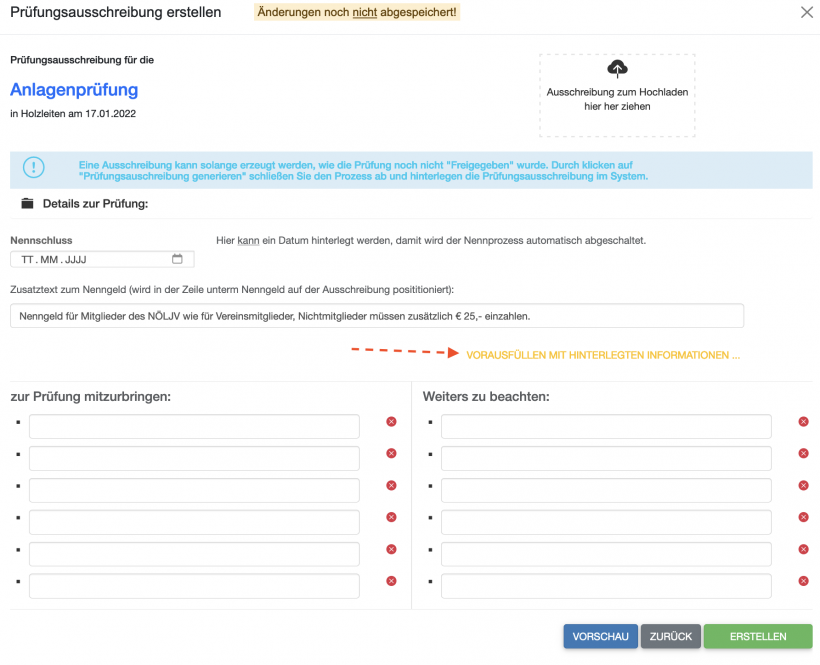Click the cloud upload icon
820x665 pixels.
tap(617, 68)
